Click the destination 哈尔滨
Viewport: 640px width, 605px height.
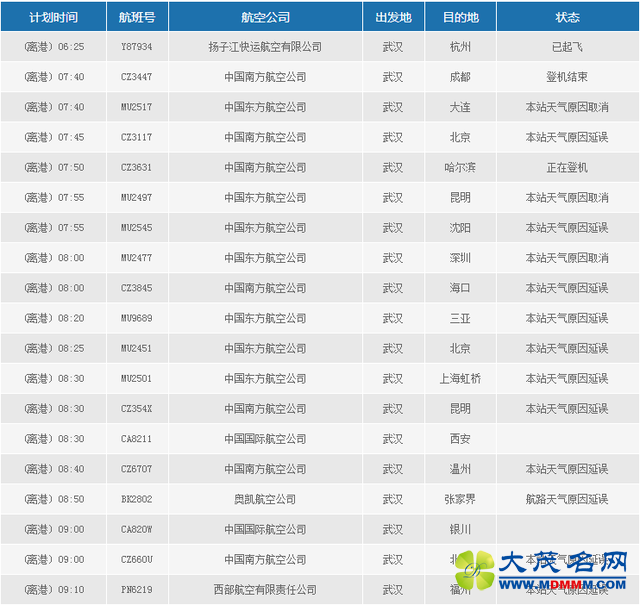(460, 168)
